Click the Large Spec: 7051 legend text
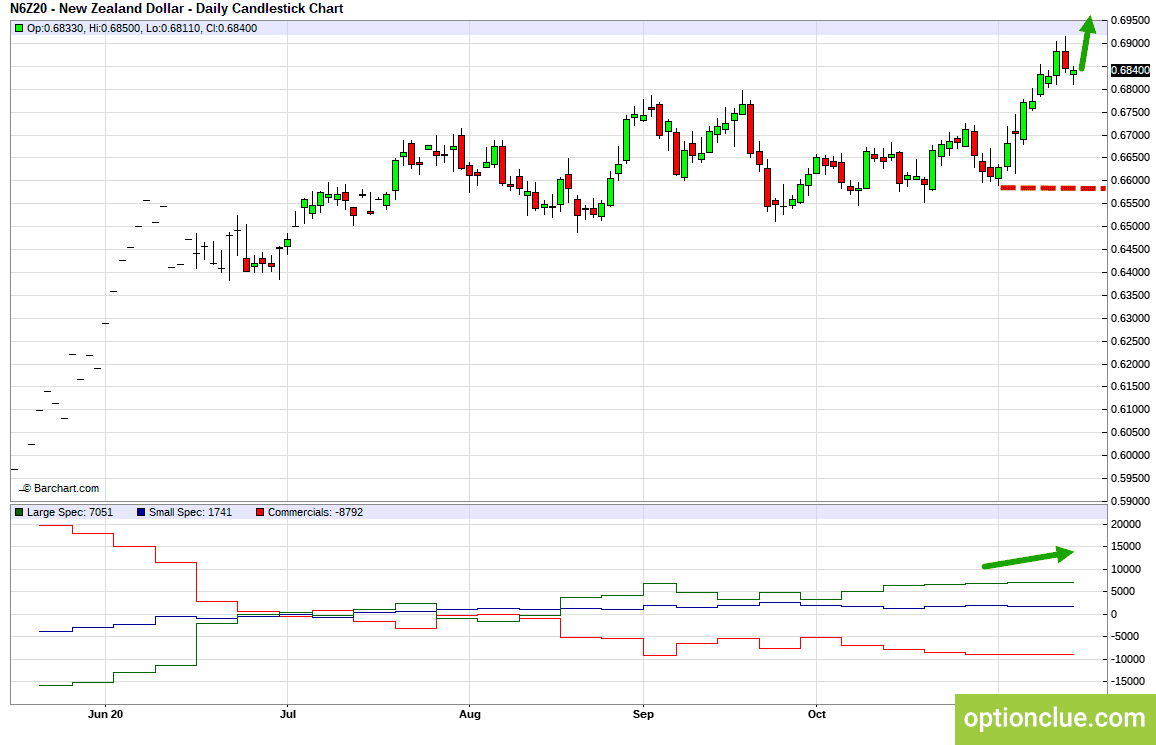This screenshot has width=1156, height=745. click(x=70, y=512)
